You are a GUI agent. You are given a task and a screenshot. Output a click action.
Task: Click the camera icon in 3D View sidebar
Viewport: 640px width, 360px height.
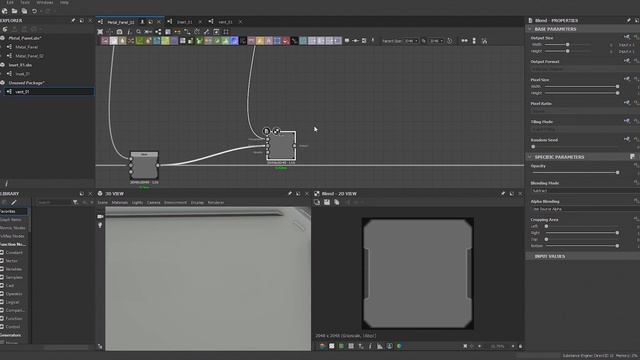100,216
